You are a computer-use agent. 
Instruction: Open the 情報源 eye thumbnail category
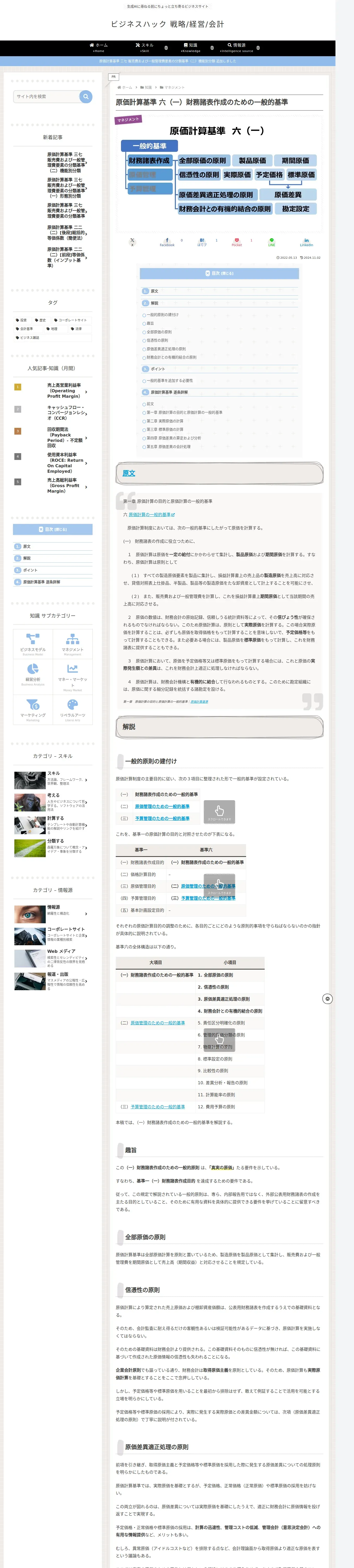pos(30,914)
